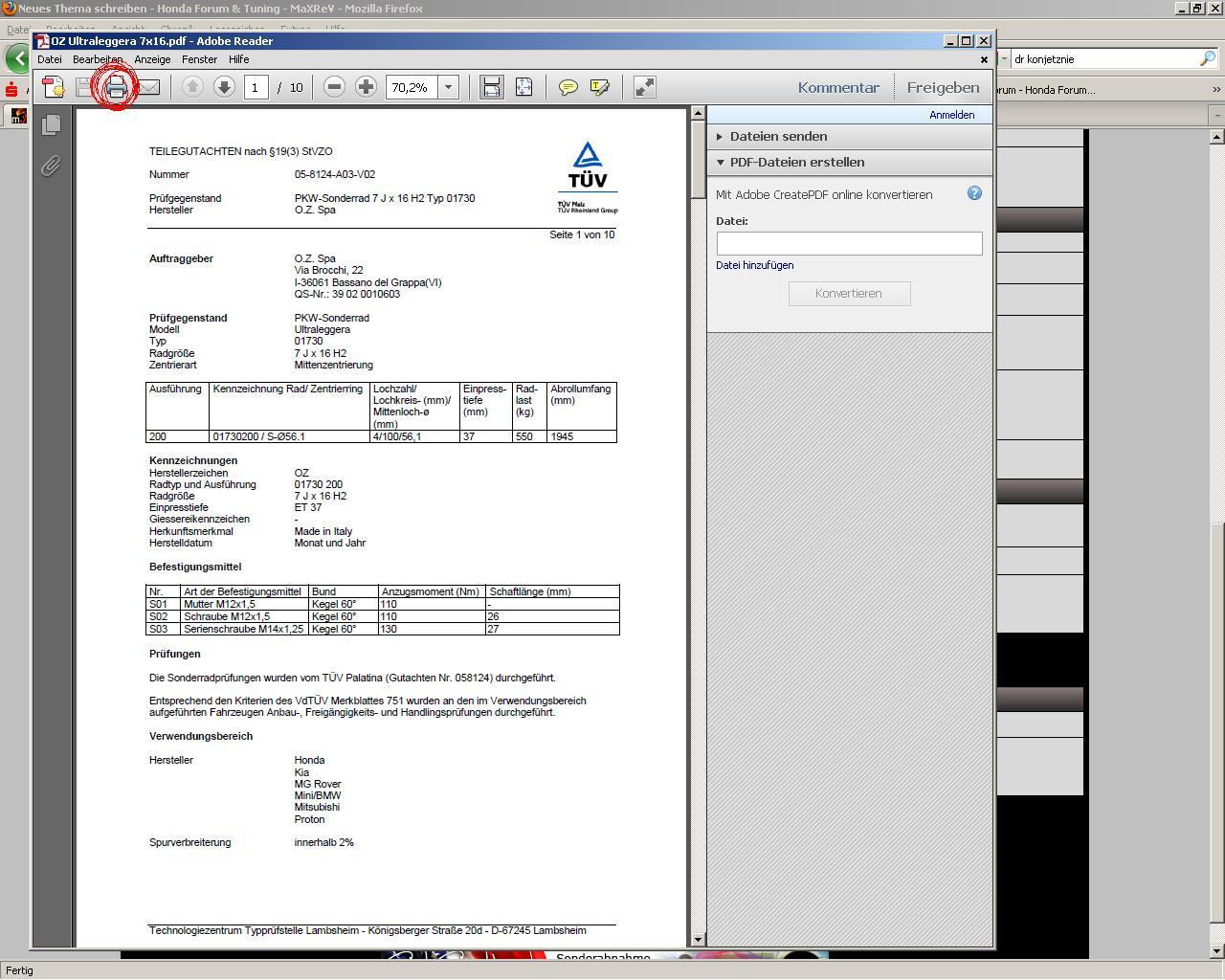Click the Firefox page scrollbar down arrow
The height and width of the screenshot is (980, 1225).
pos(1216,951)
